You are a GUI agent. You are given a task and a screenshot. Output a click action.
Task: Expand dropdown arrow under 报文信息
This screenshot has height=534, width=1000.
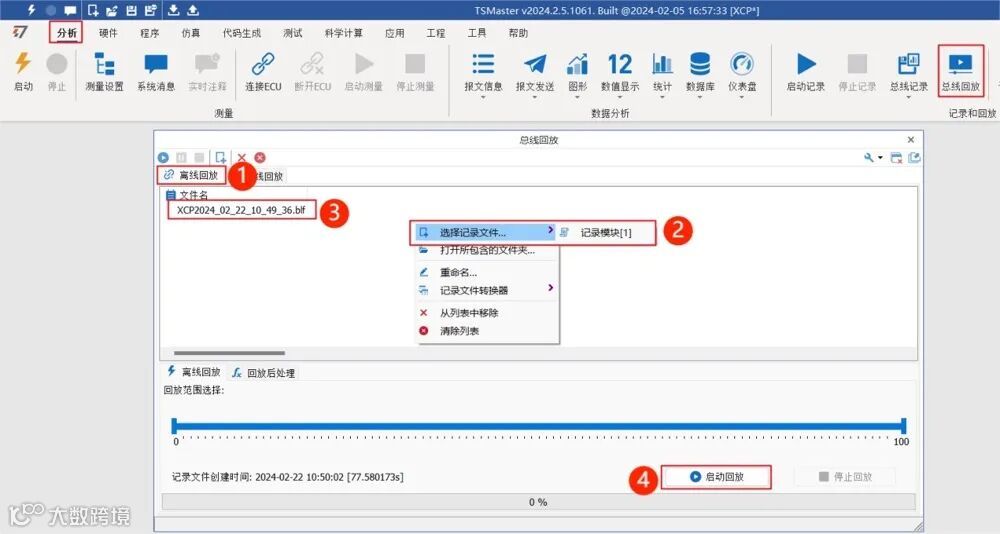tap(483, 98)
